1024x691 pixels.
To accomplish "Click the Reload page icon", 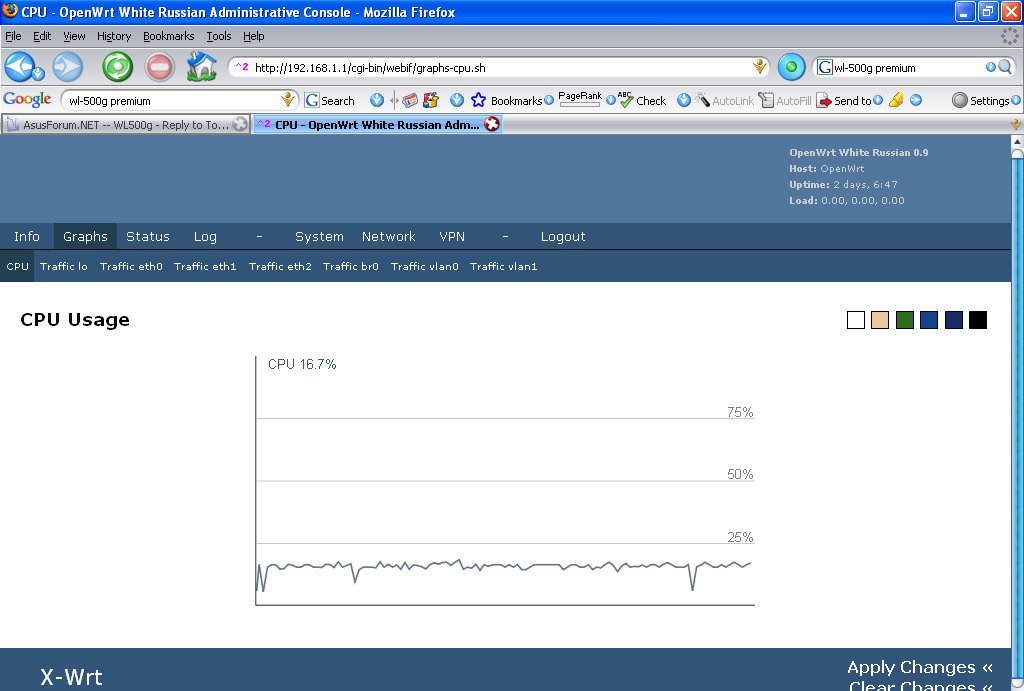I will 118,67.
